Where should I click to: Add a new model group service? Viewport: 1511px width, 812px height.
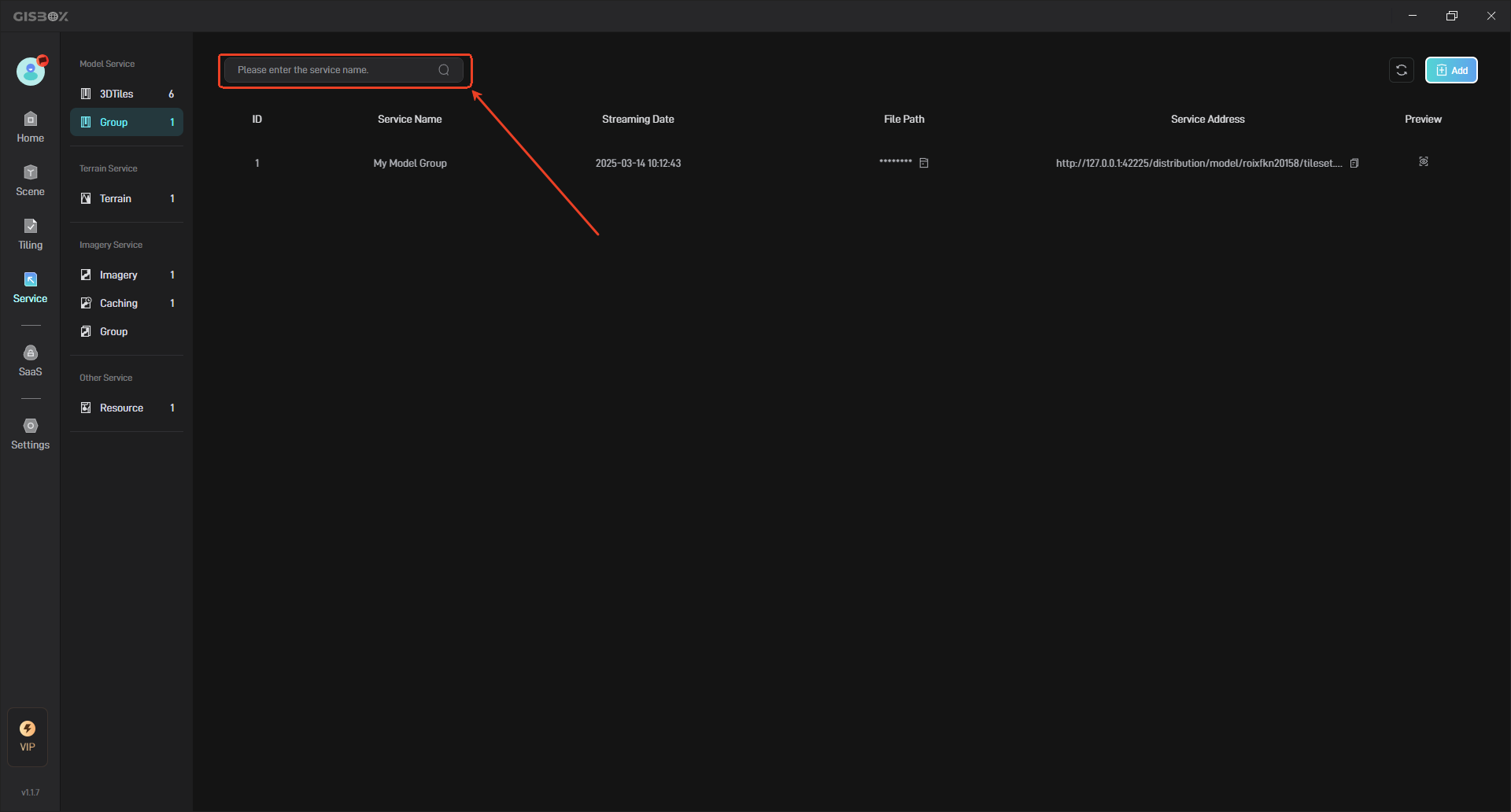pyautogui.click(x=1451, y=70)
